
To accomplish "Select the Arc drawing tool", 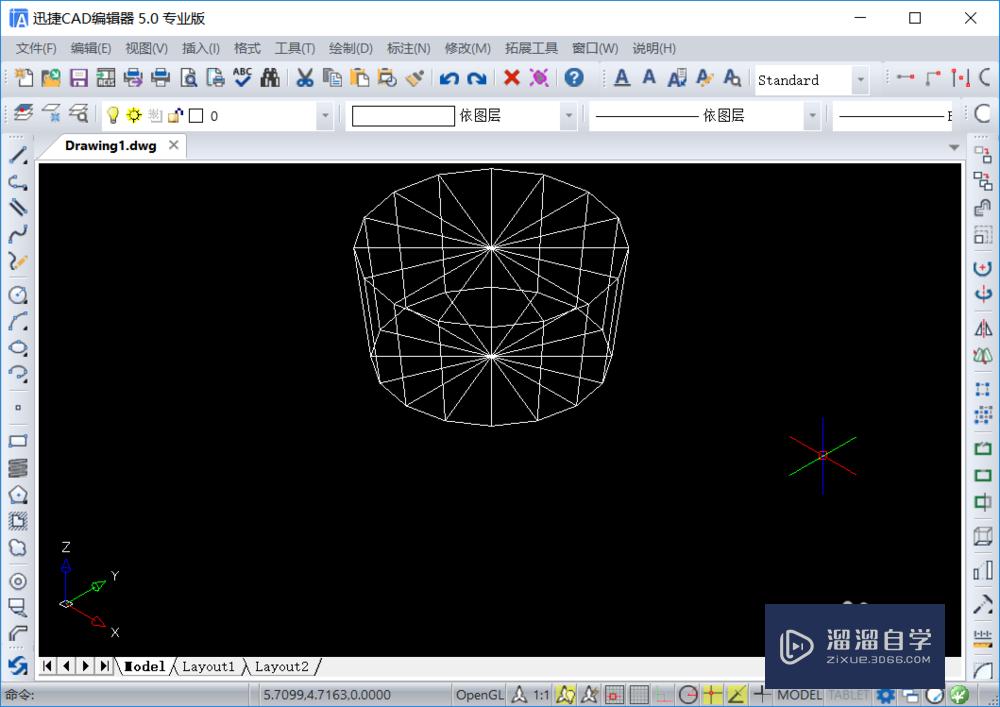I will tap(17, 322).
